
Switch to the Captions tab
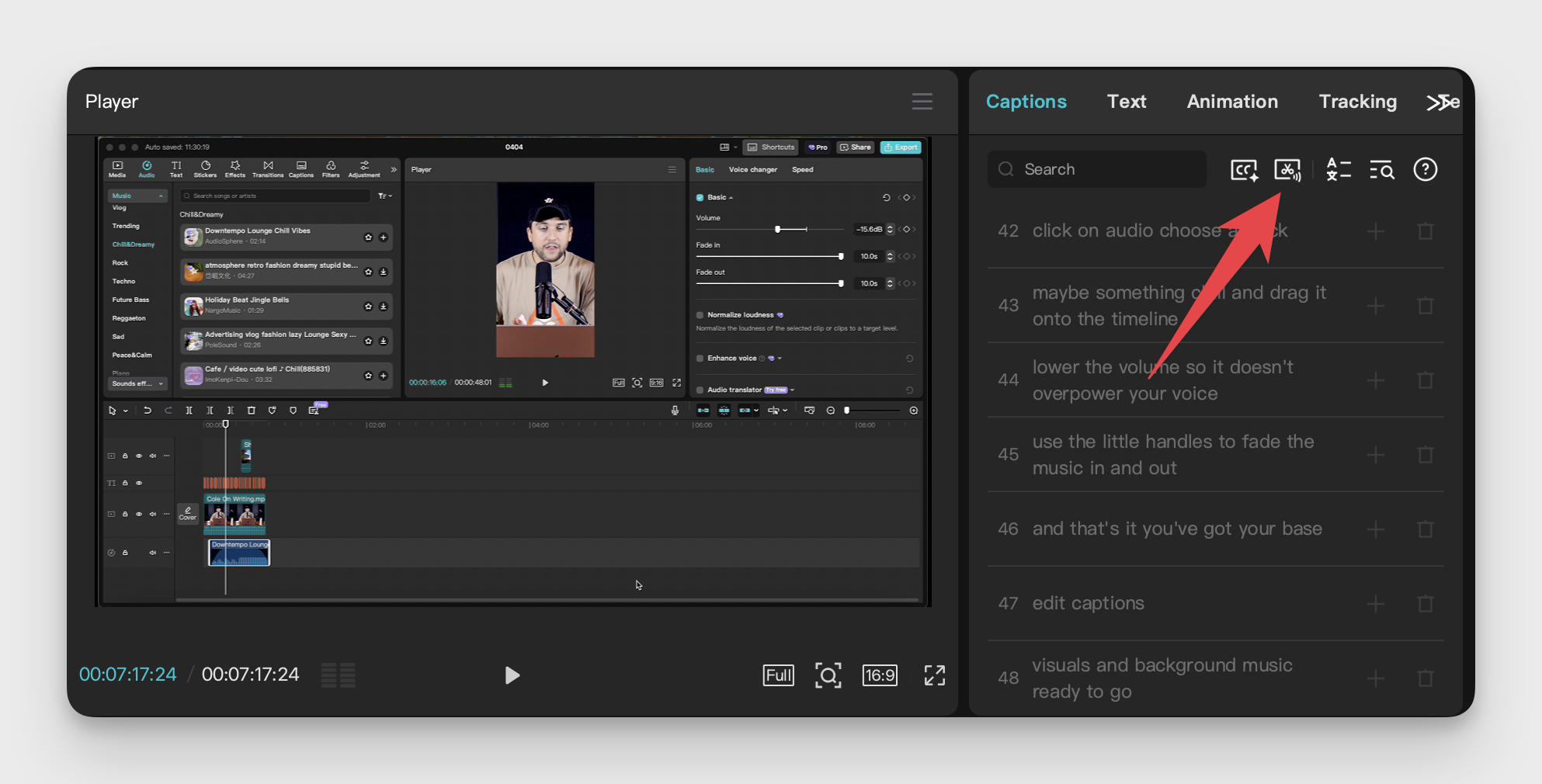1026,102
